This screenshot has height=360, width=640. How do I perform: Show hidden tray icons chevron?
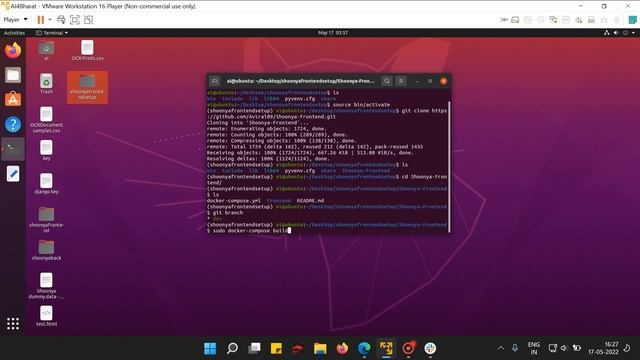pyautogui.click(x=501, y=348)
